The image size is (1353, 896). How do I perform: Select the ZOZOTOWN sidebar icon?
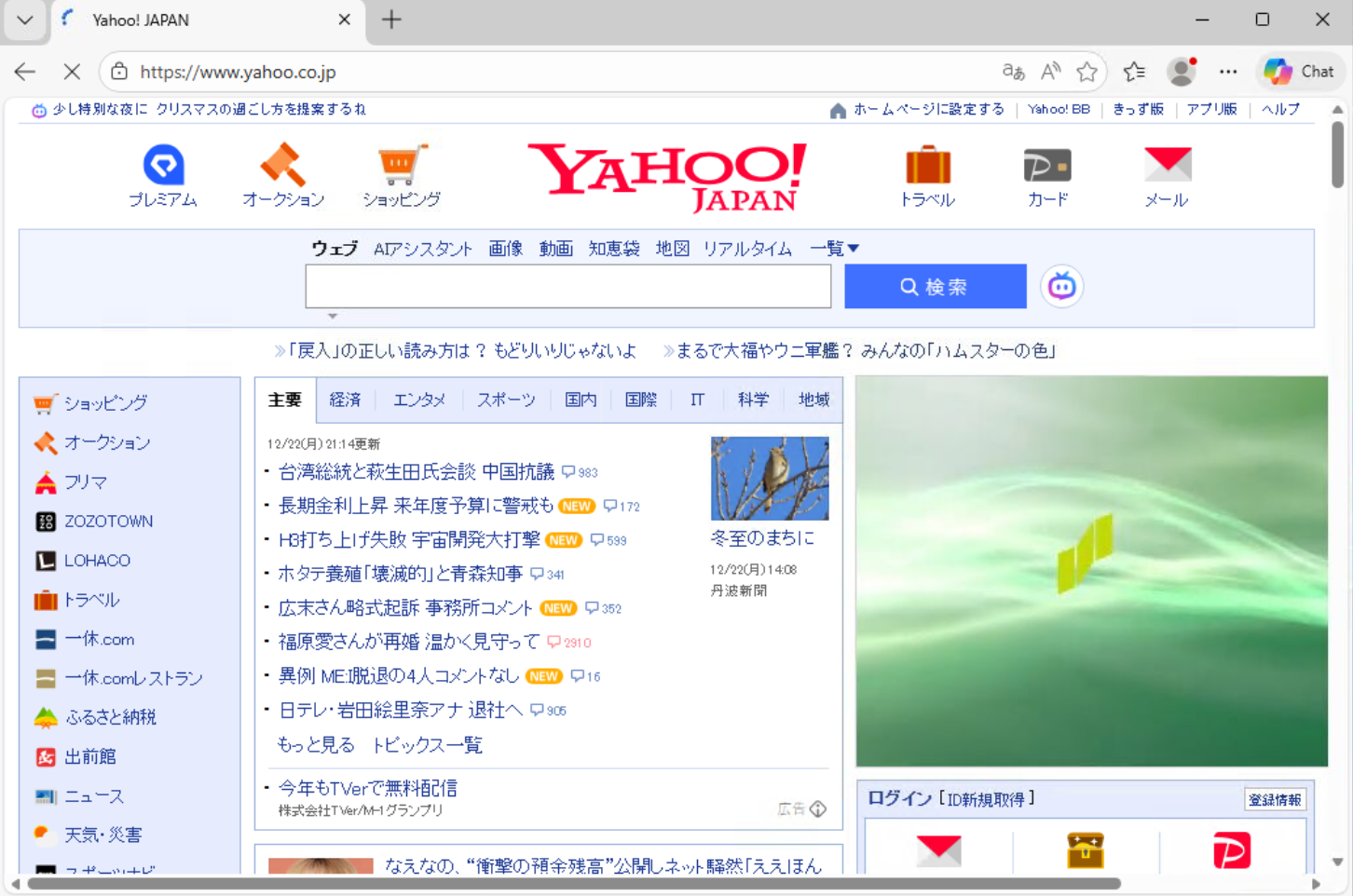(45, 521)
